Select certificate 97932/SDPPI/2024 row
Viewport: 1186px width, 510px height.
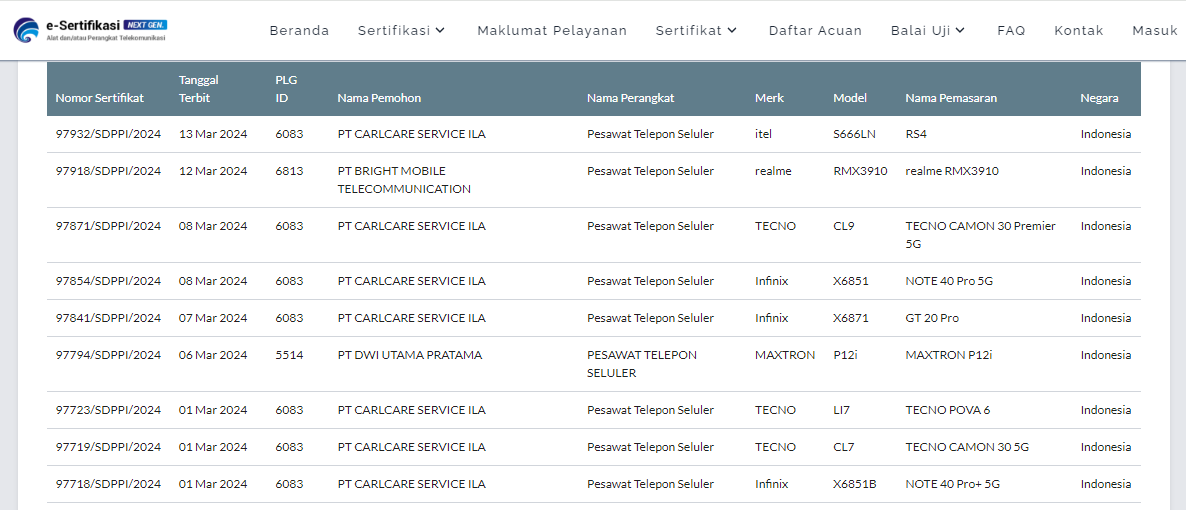pyautogui.click(x=594, y=134)
